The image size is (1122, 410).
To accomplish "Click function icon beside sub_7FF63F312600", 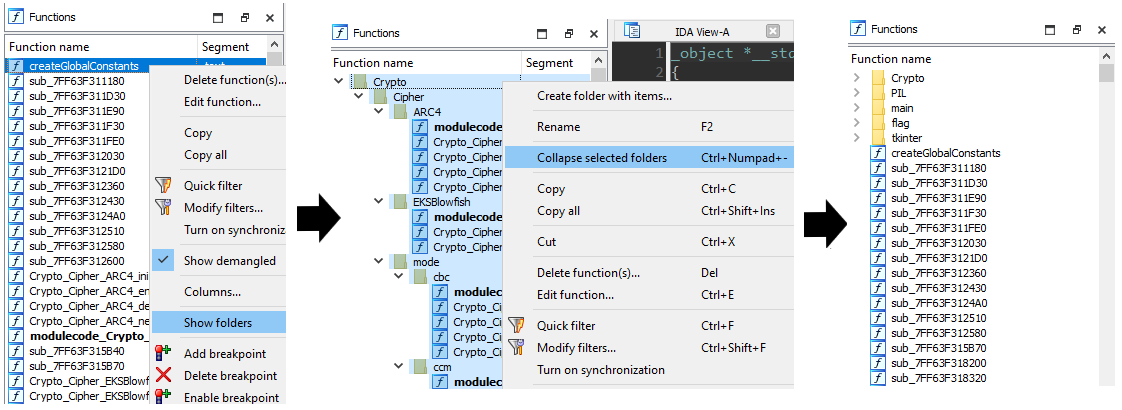I will (x=16, y=260).
